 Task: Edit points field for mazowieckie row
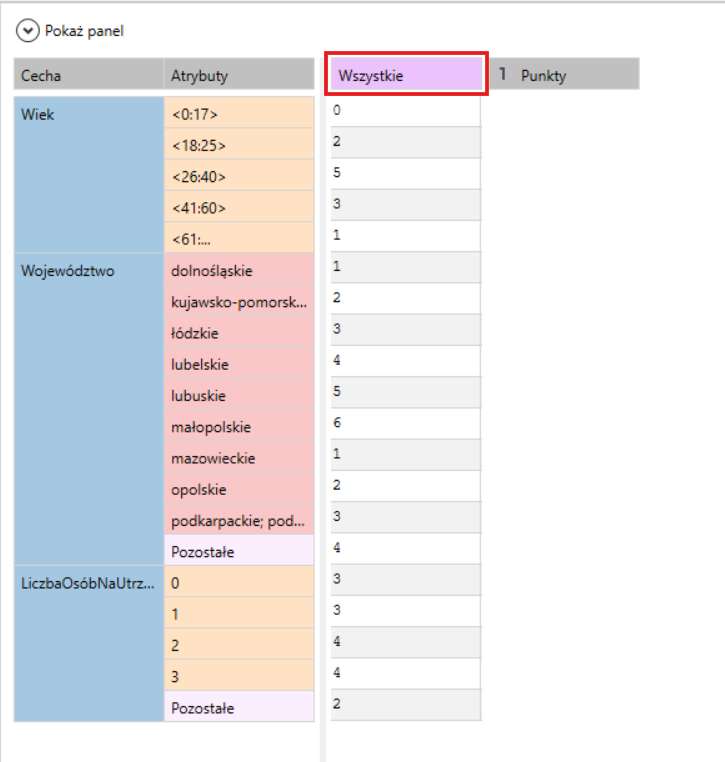point(406,454)
